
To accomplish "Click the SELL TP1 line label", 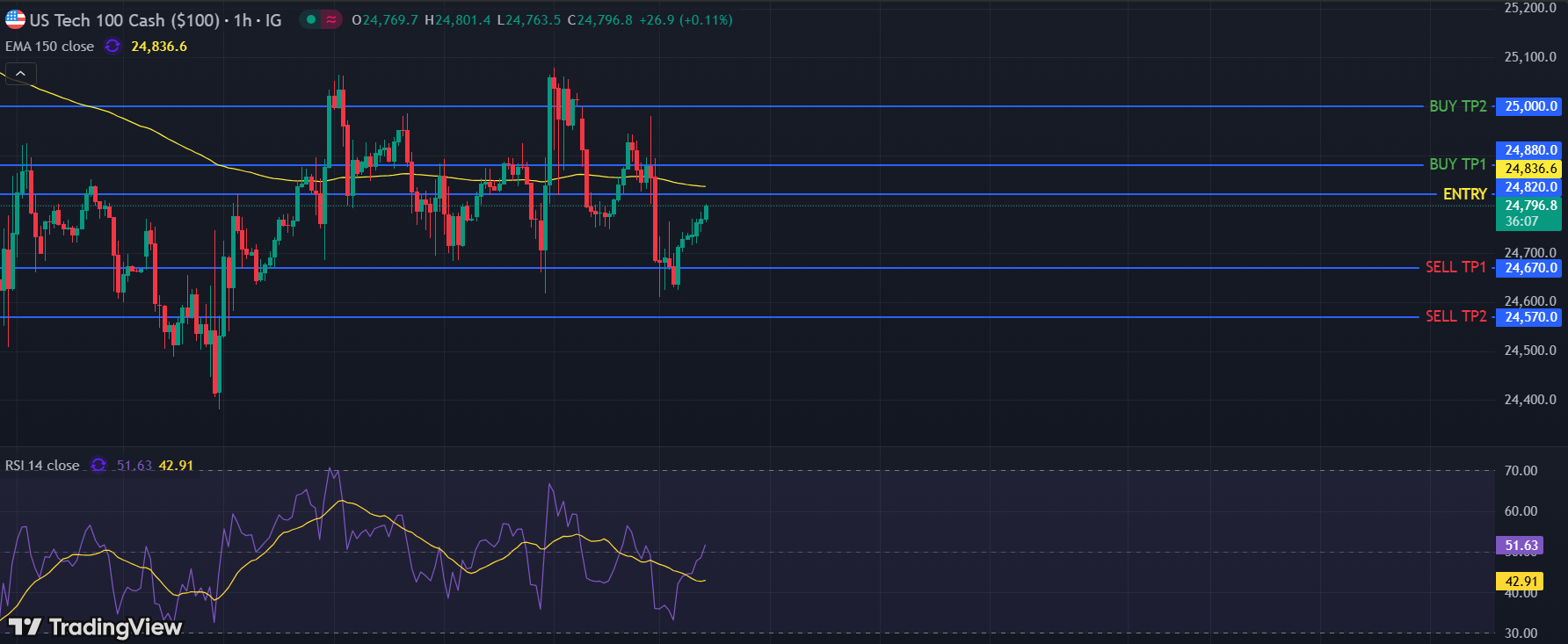I will [x=1455, y=267].
